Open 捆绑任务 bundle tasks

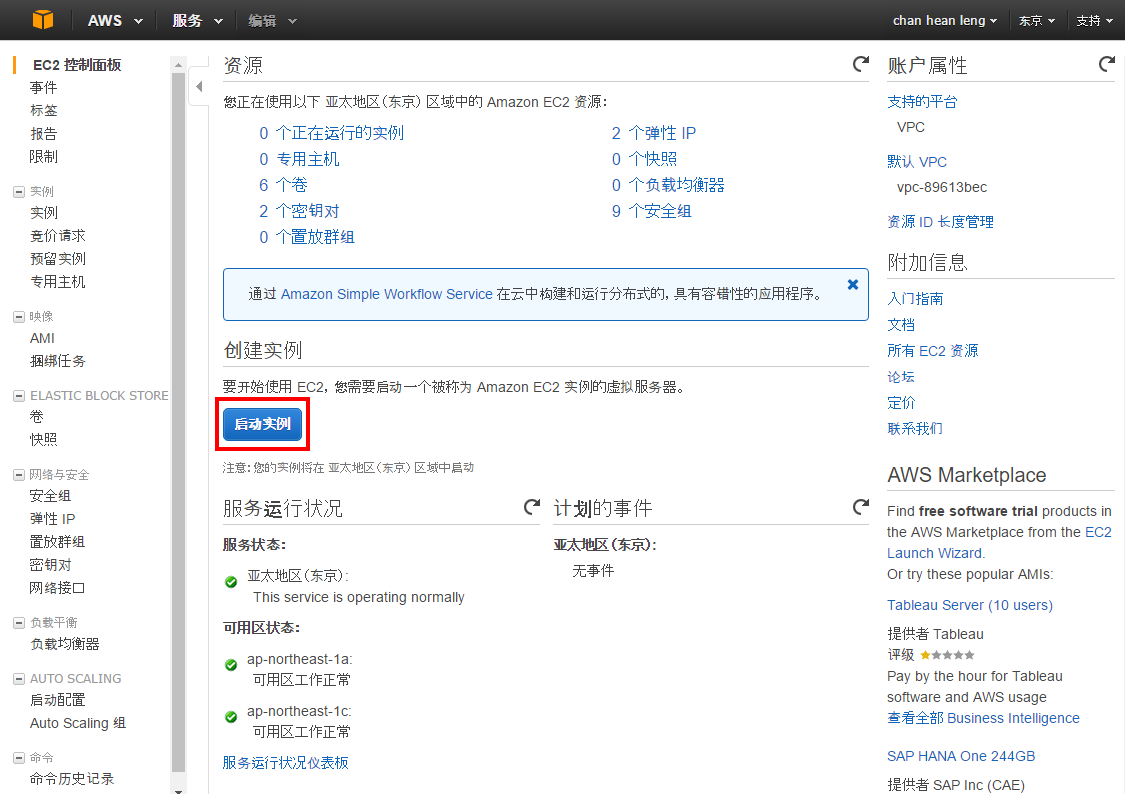(57, 361)
